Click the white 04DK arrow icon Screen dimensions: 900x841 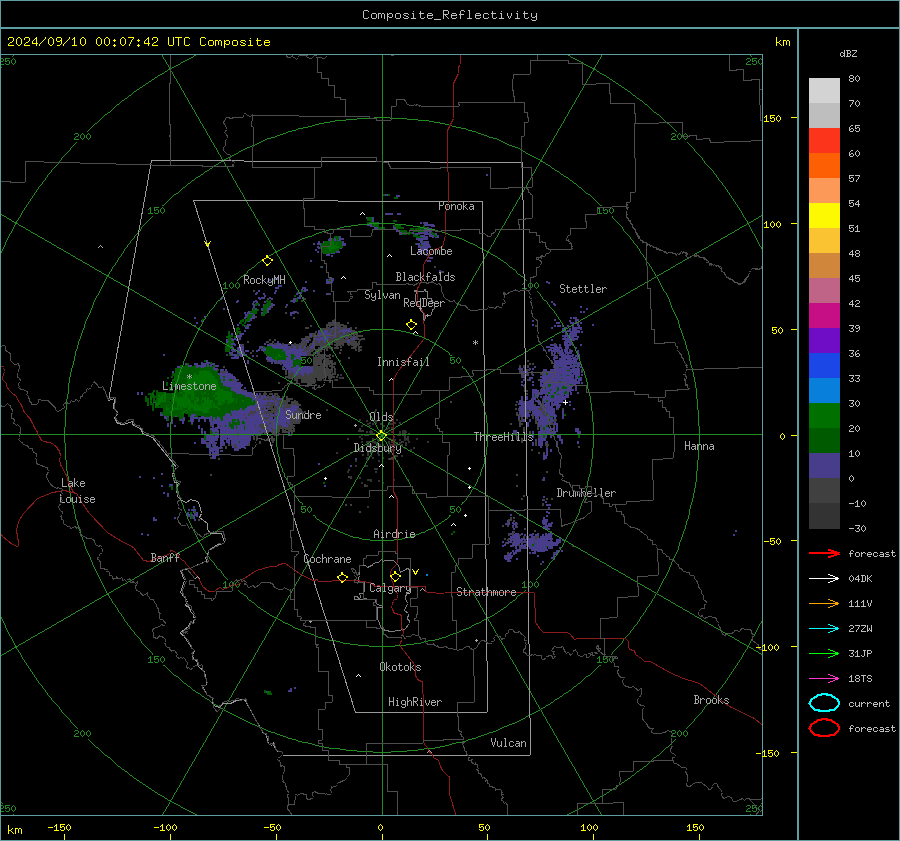pyautogui.click(x=824, y=579)
